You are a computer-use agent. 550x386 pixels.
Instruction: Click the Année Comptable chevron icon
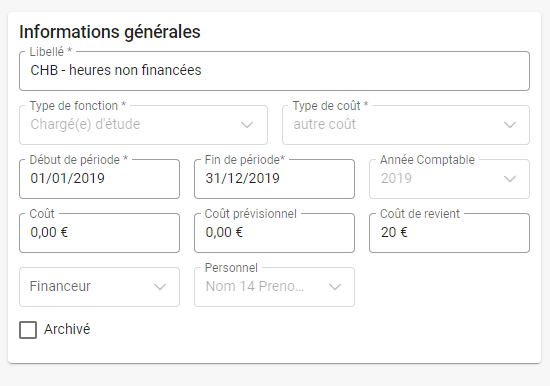[510, 179]
